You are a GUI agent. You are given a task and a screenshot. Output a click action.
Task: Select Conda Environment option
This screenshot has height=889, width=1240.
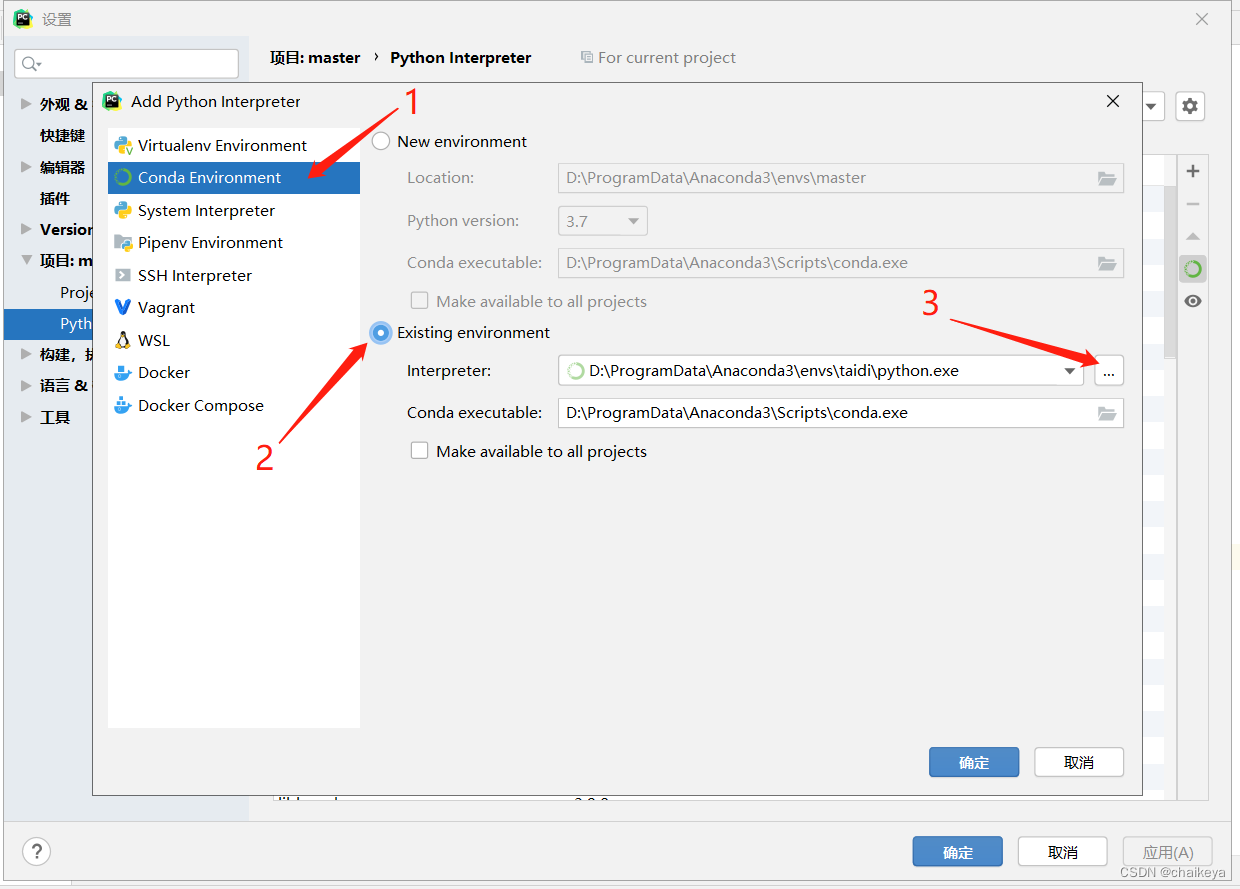point(234,178)
